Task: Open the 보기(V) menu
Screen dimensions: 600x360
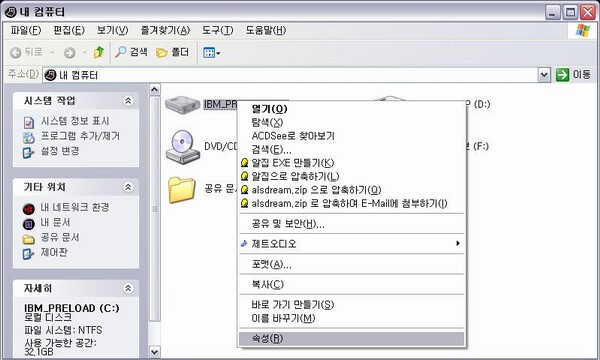Action: pyautogui.click(x=112, y=30)
